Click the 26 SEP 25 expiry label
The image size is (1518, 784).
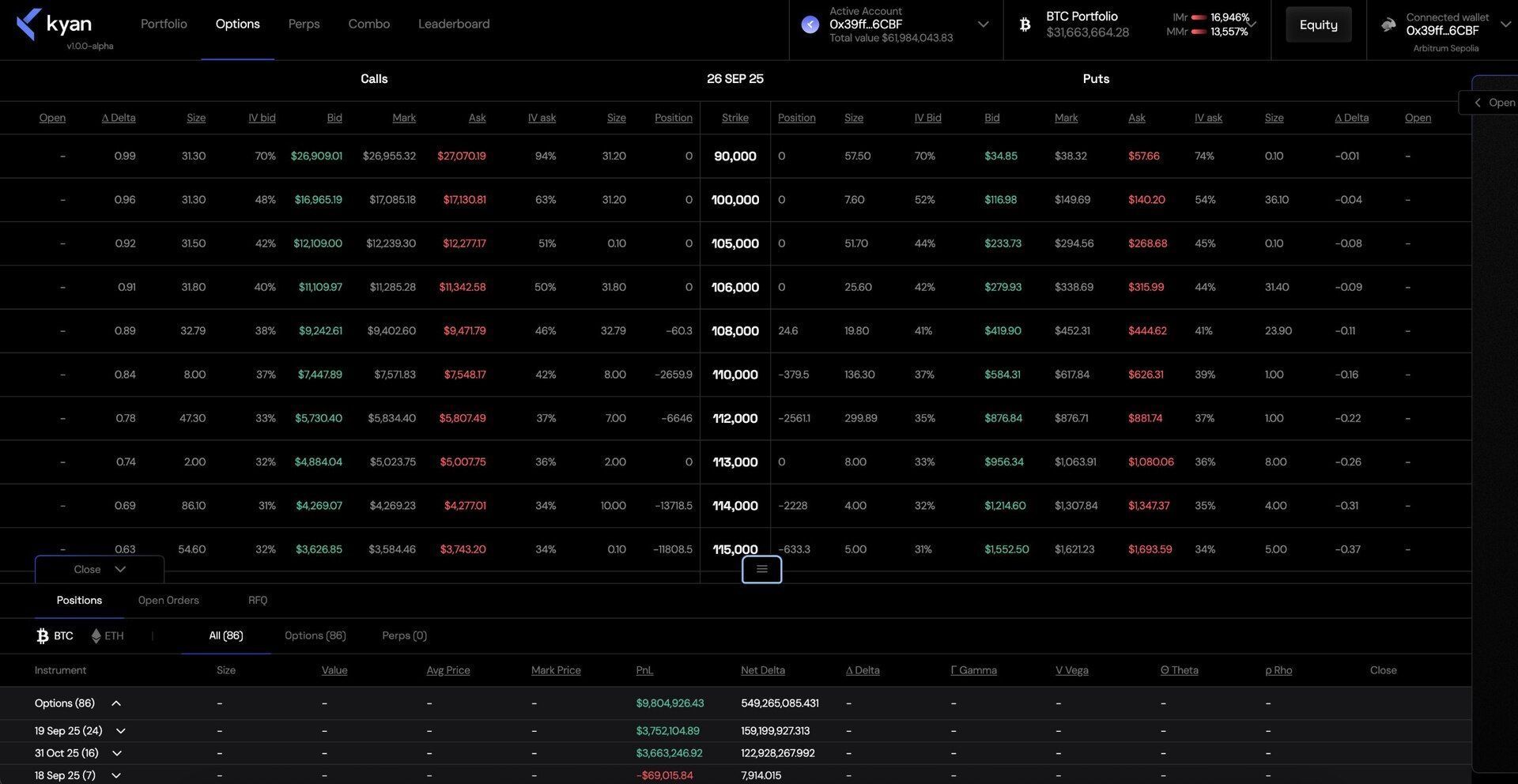tap(735, 79)
